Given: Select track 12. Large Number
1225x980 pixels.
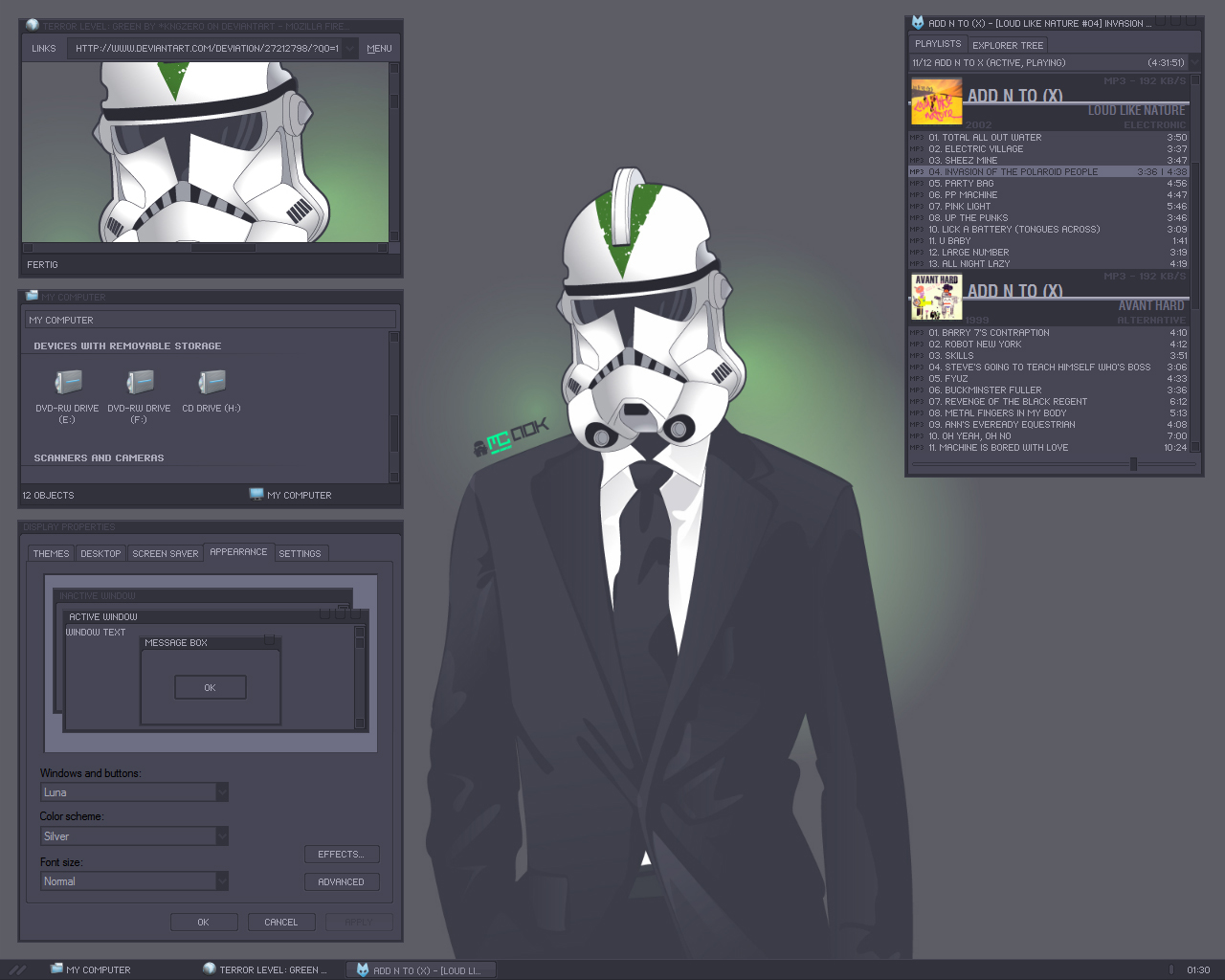Looking at the screenshot, I should coord(1048,253).
